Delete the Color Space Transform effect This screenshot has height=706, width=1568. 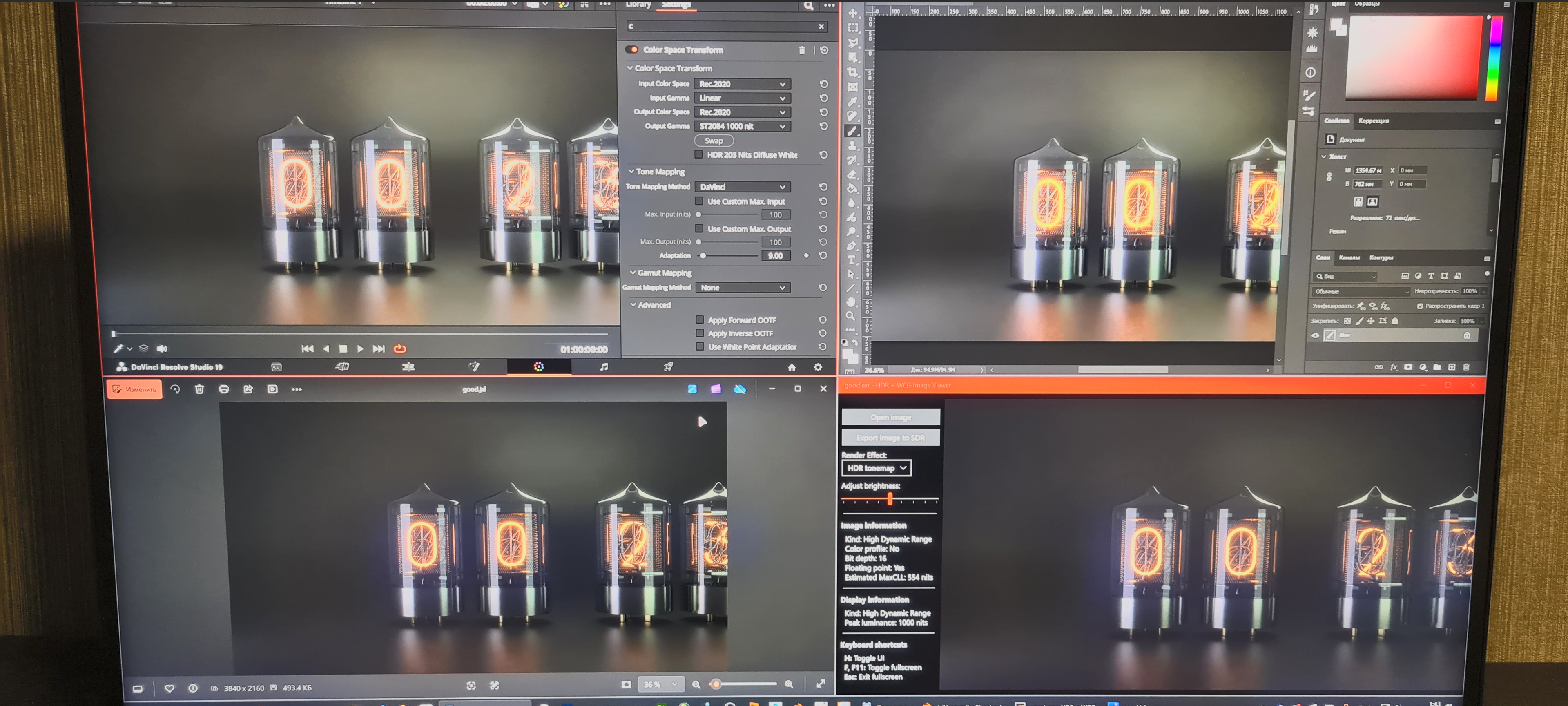(802, 50)
